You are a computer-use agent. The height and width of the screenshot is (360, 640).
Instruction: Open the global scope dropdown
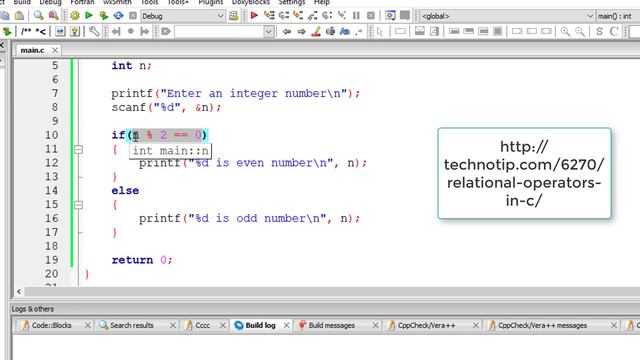[x=507, y=16]
